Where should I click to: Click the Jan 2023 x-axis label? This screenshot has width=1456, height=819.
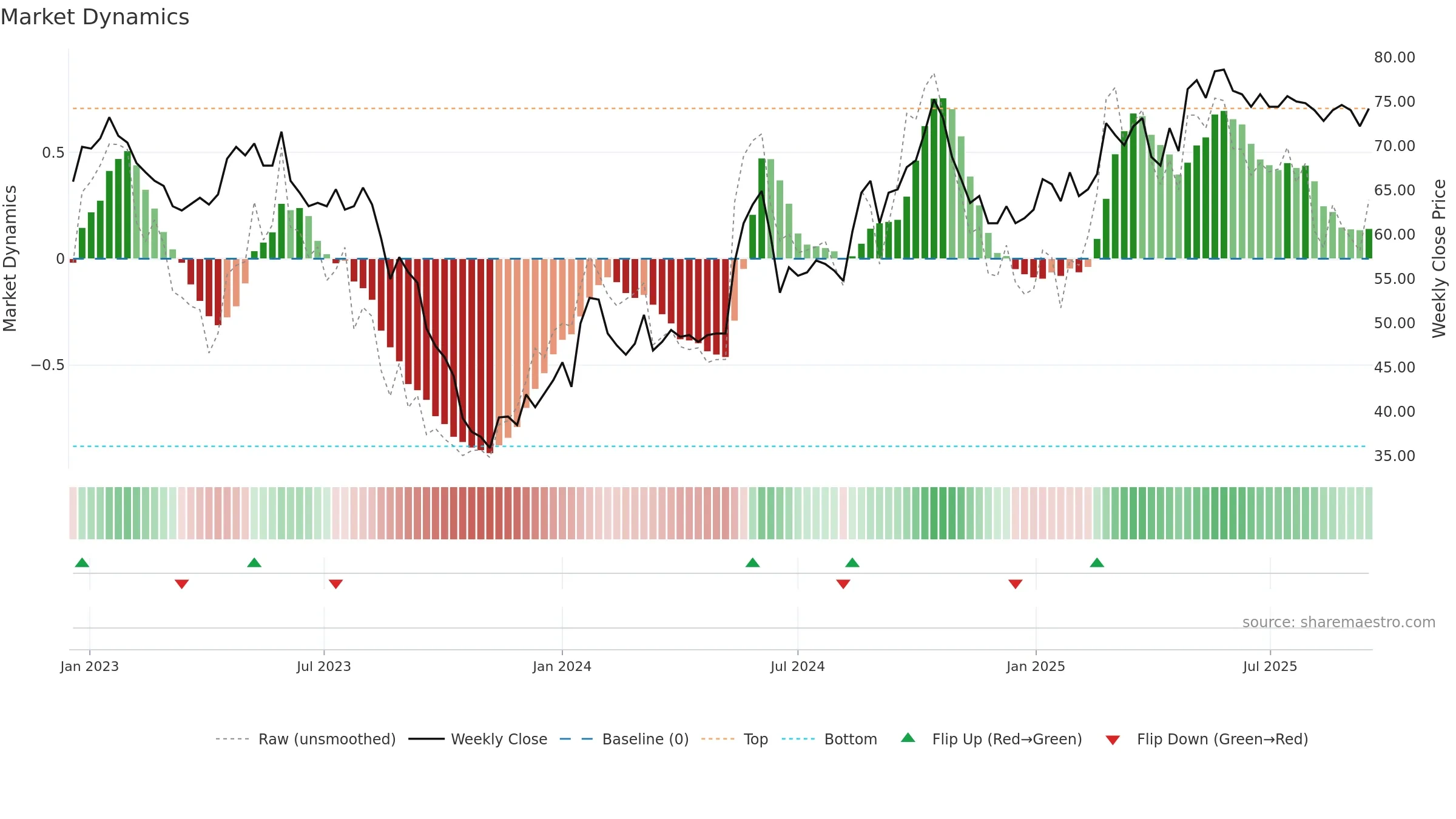click(90, 666)
